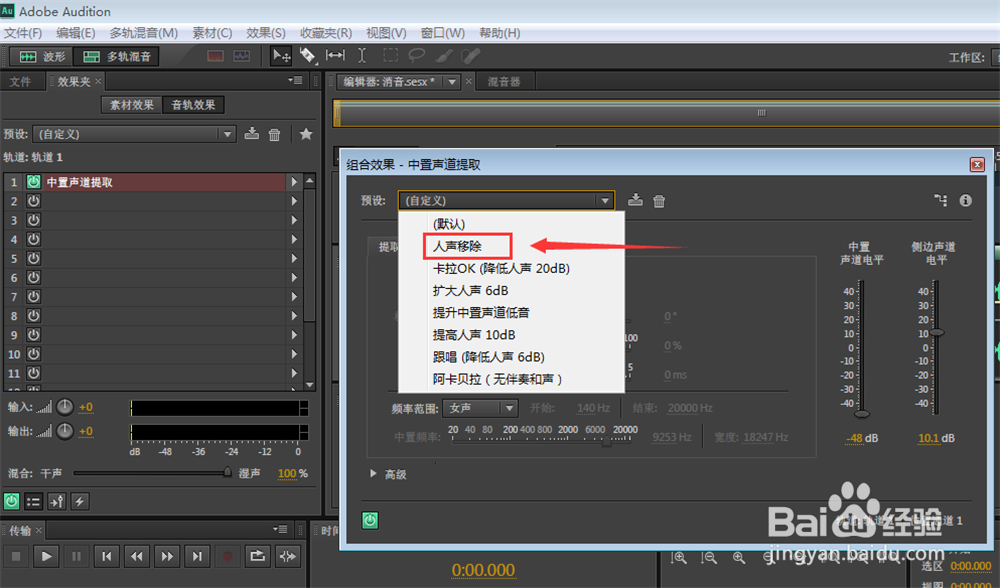
Task: Turn the output gain knob
Action: 65,431
